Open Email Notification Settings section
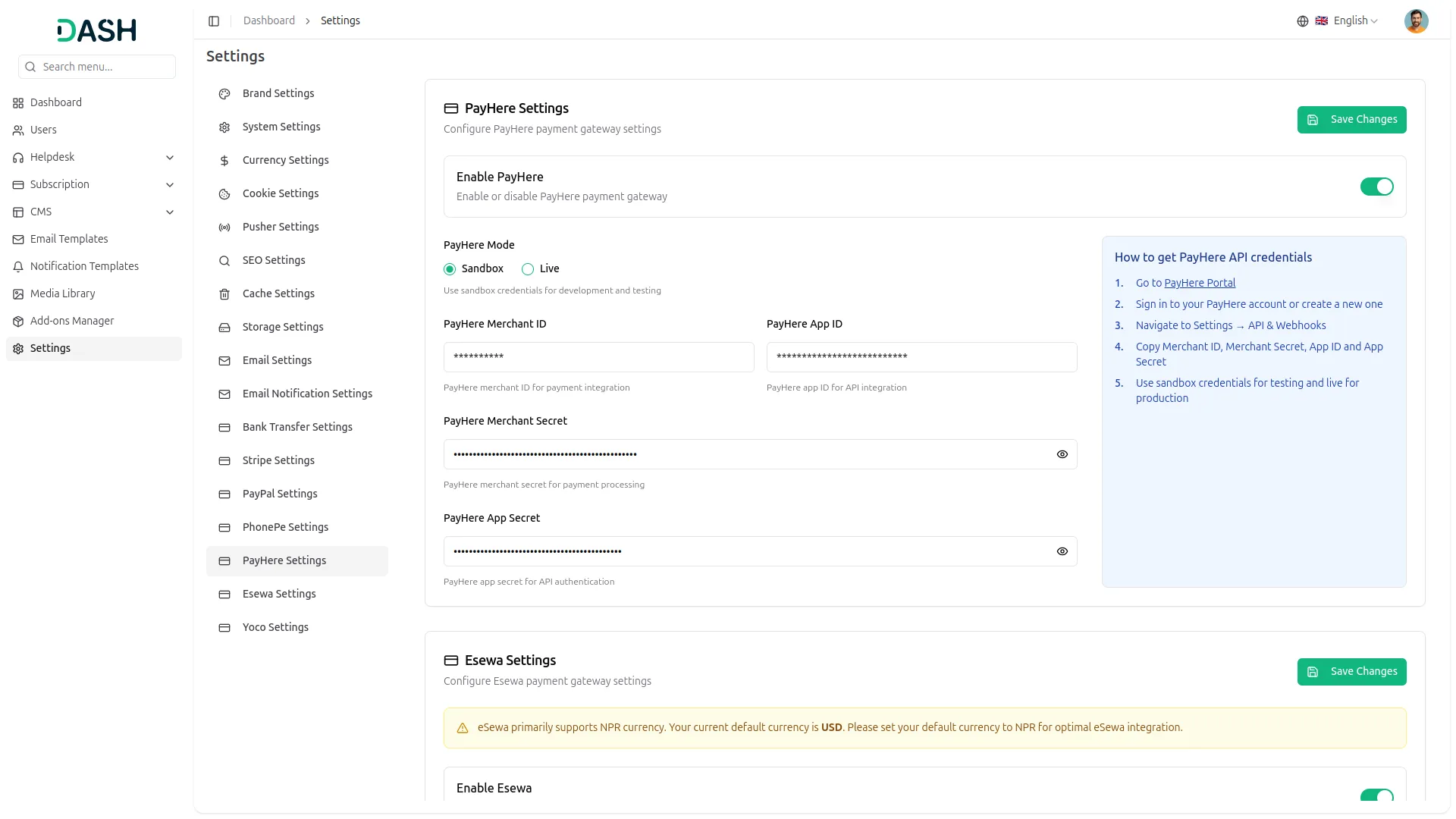The width and height of the screenshot is (1456, 819). tap(297, 394)
